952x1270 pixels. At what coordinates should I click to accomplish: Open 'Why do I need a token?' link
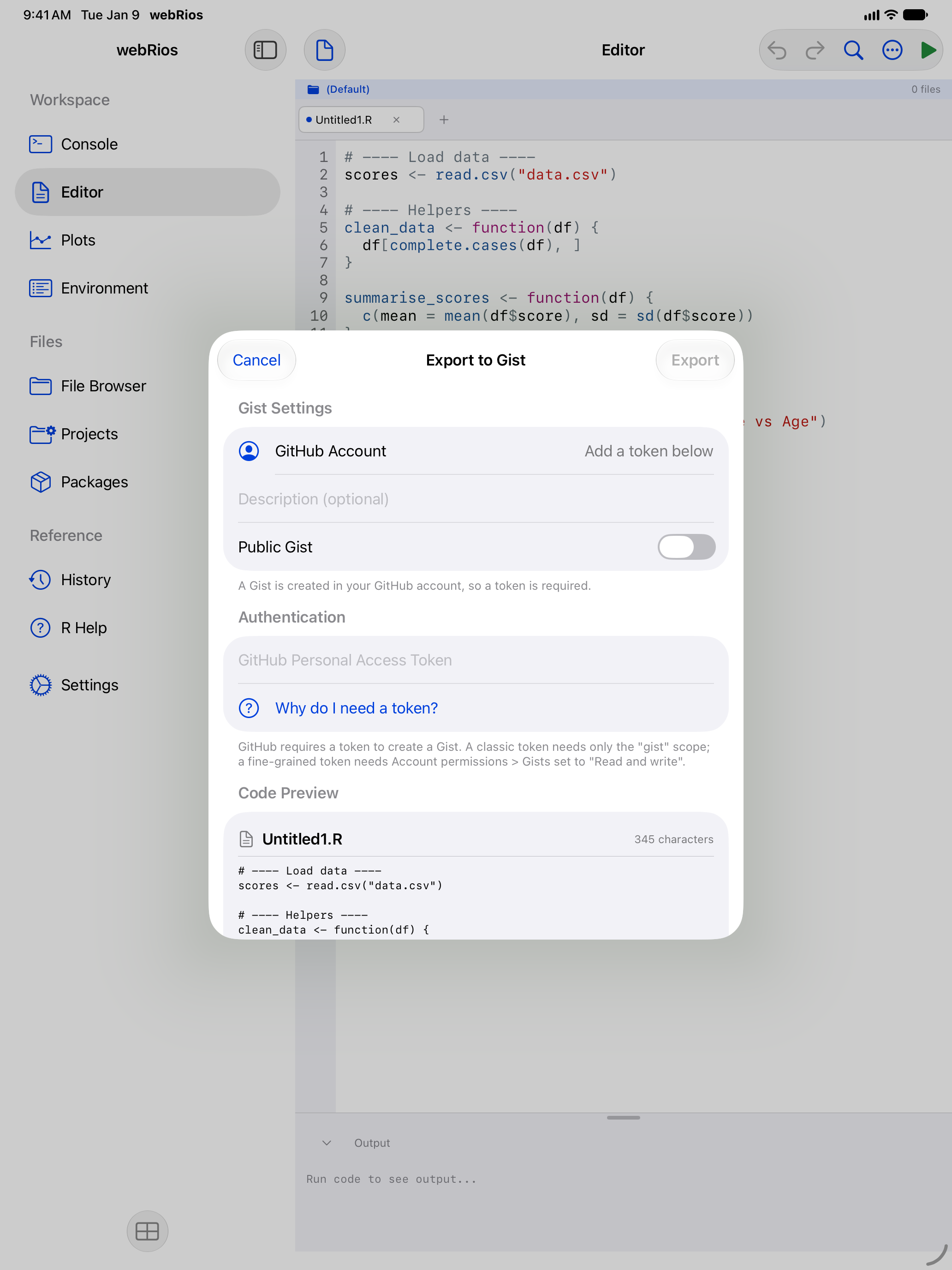[x=357, y=708]
